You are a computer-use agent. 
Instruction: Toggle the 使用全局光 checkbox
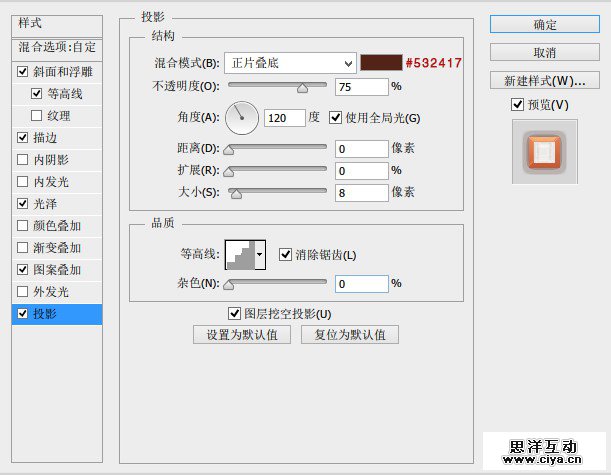click(335, 118)
